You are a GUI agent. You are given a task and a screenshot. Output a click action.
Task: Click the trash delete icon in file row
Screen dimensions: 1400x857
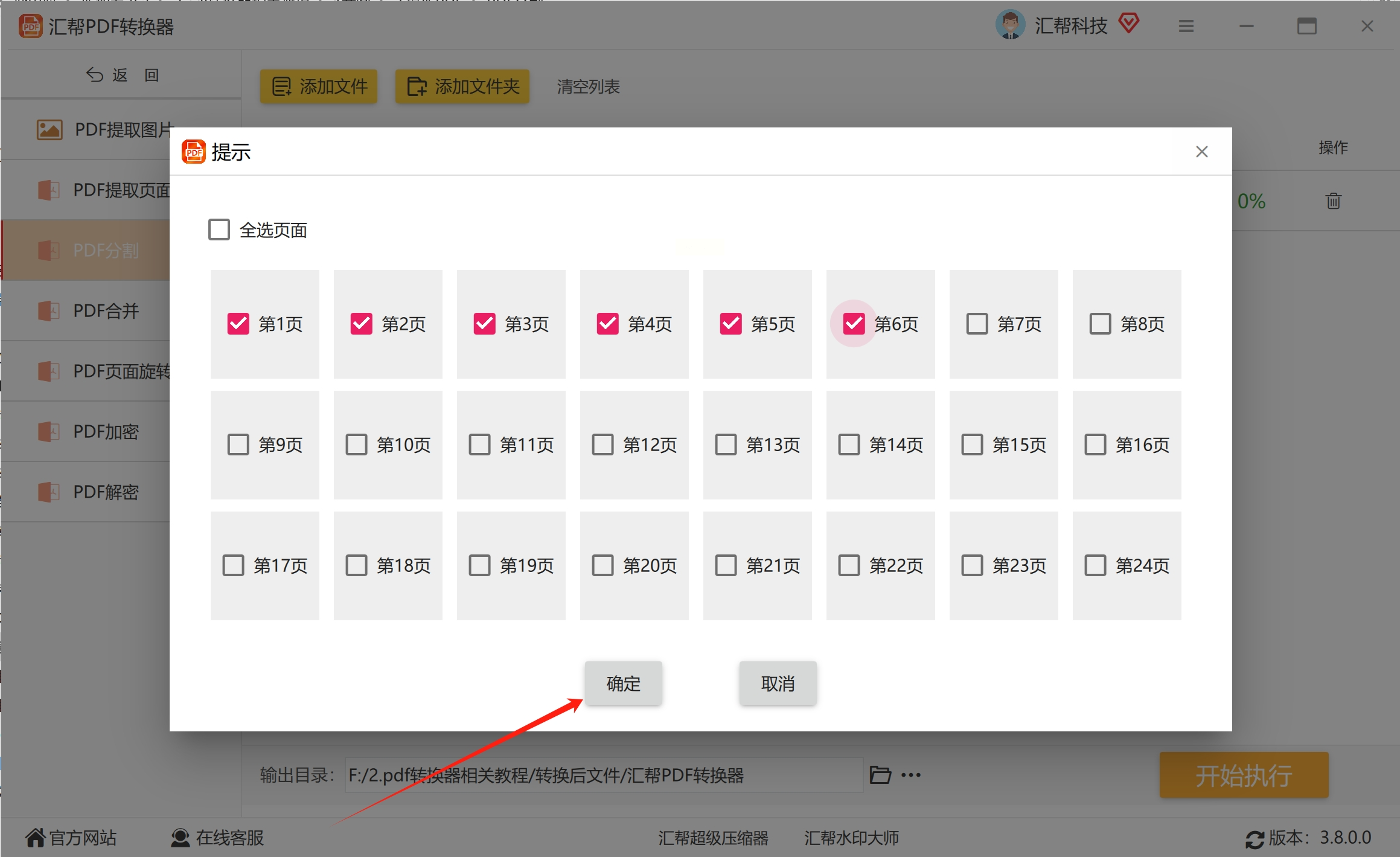click(x=1333, y=201)
